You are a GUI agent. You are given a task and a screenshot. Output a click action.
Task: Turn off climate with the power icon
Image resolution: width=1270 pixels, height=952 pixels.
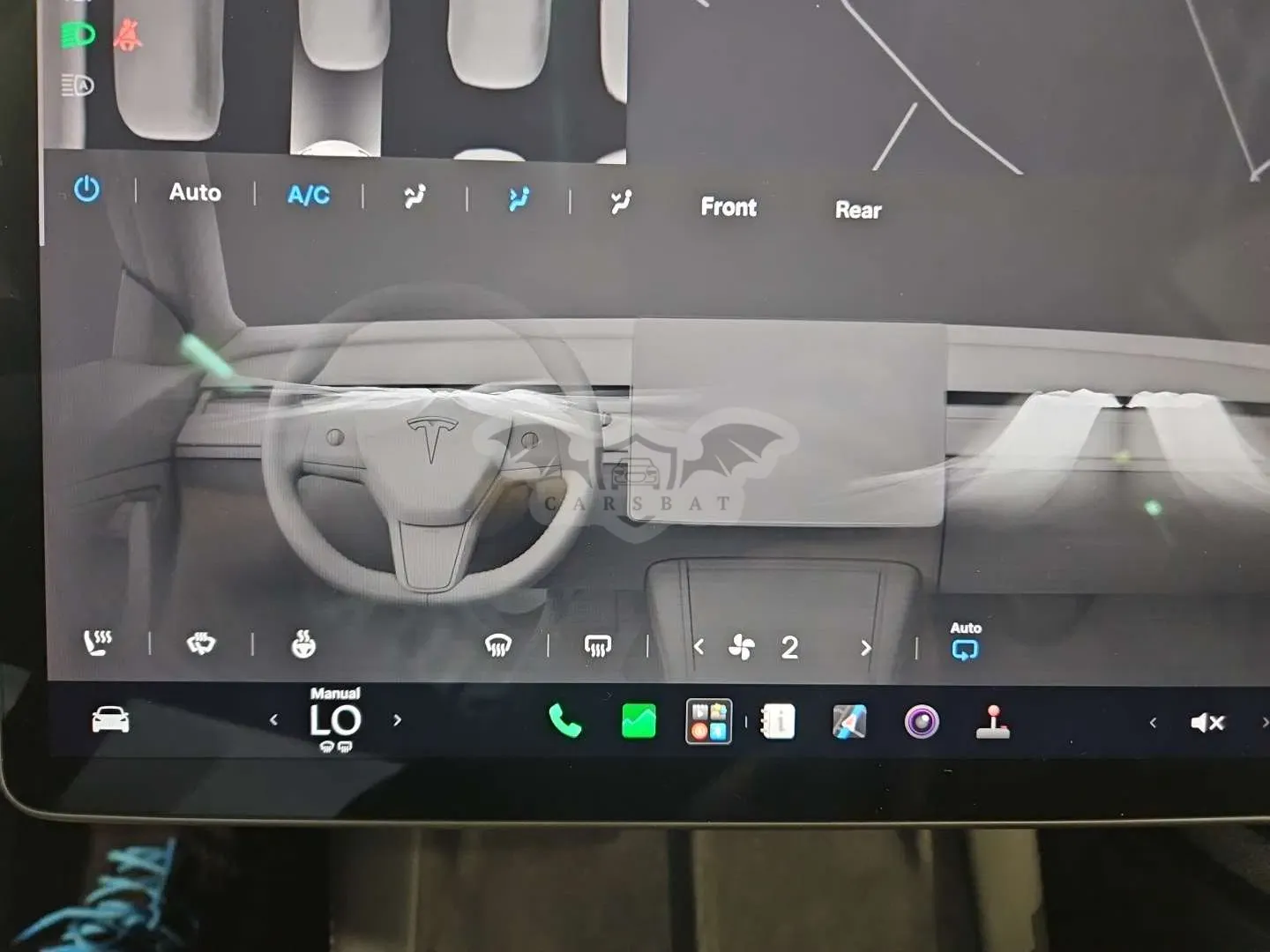(x=86, y=189)
